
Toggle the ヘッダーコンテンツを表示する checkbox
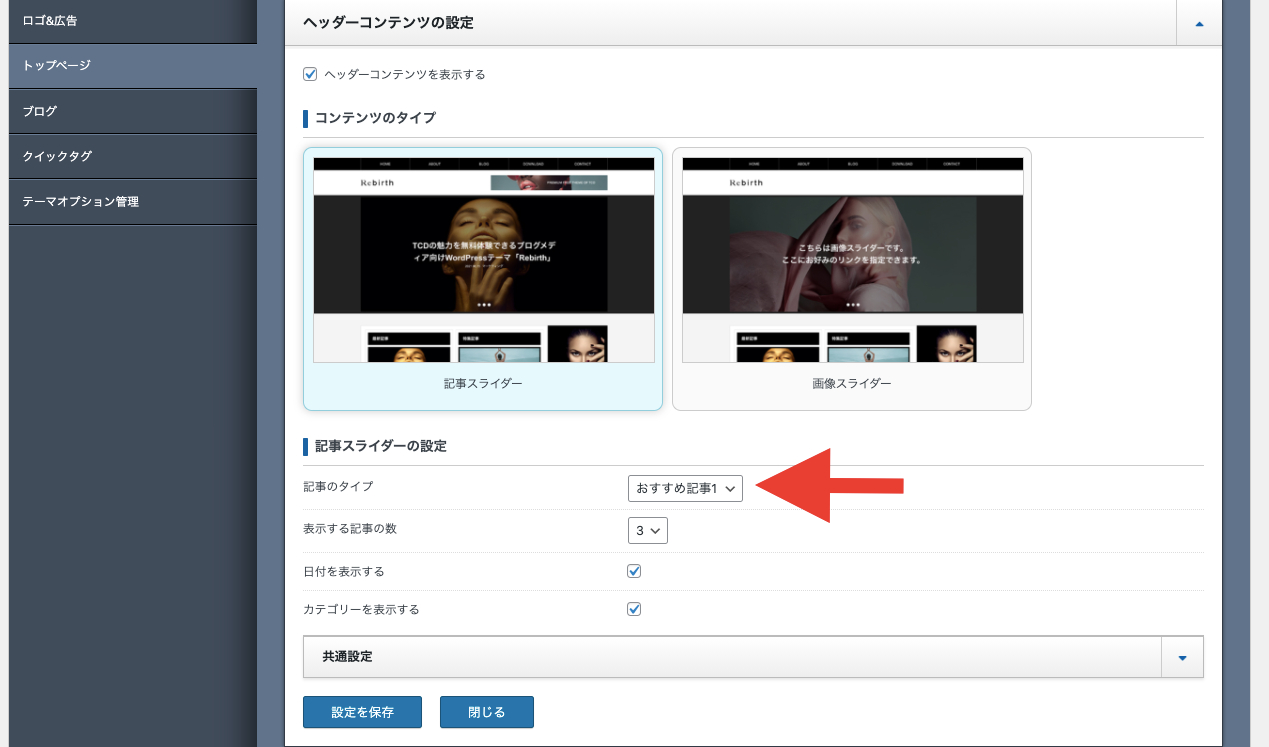pyautogui.click(x=310, y=74)
